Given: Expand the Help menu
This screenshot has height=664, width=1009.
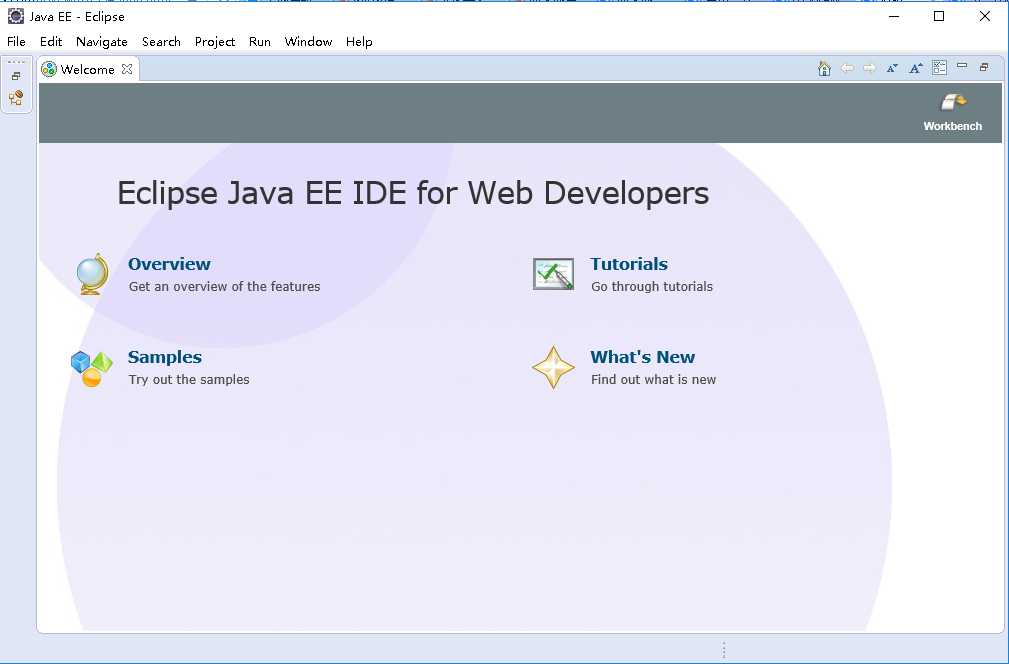Looking at the screenshot, I should click(x=359, y=42).
